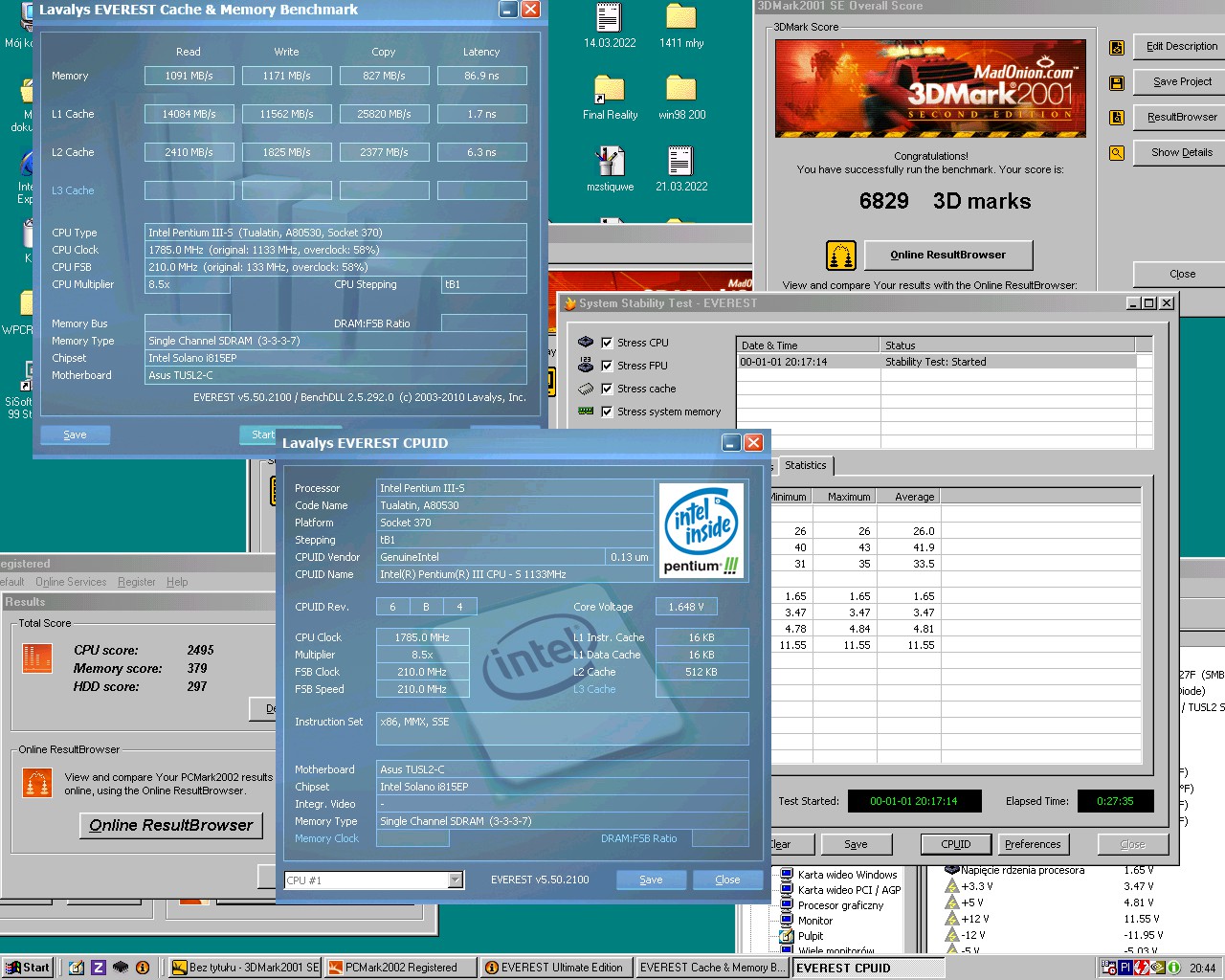1225x980 pixels.
Task: Click Save in the EVEREST CPUID window
Action: pos(651,880)
